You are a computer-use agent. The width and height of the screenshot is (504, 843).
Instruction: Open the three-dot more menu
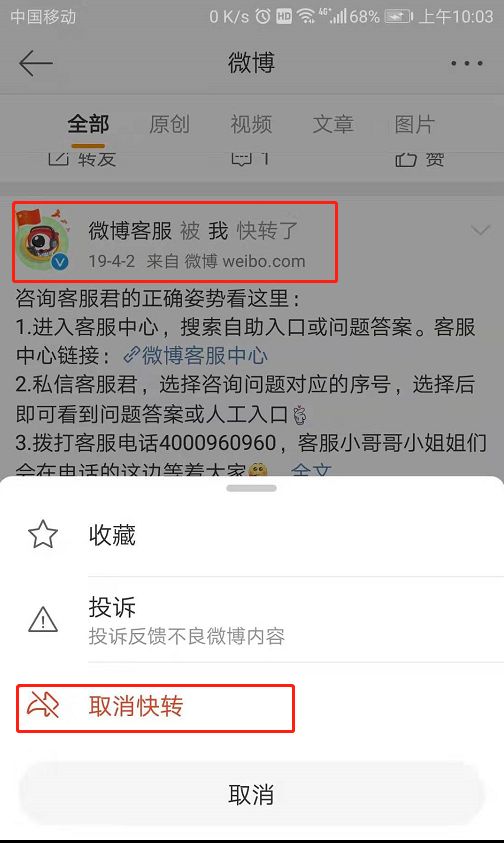coord(466,63)
